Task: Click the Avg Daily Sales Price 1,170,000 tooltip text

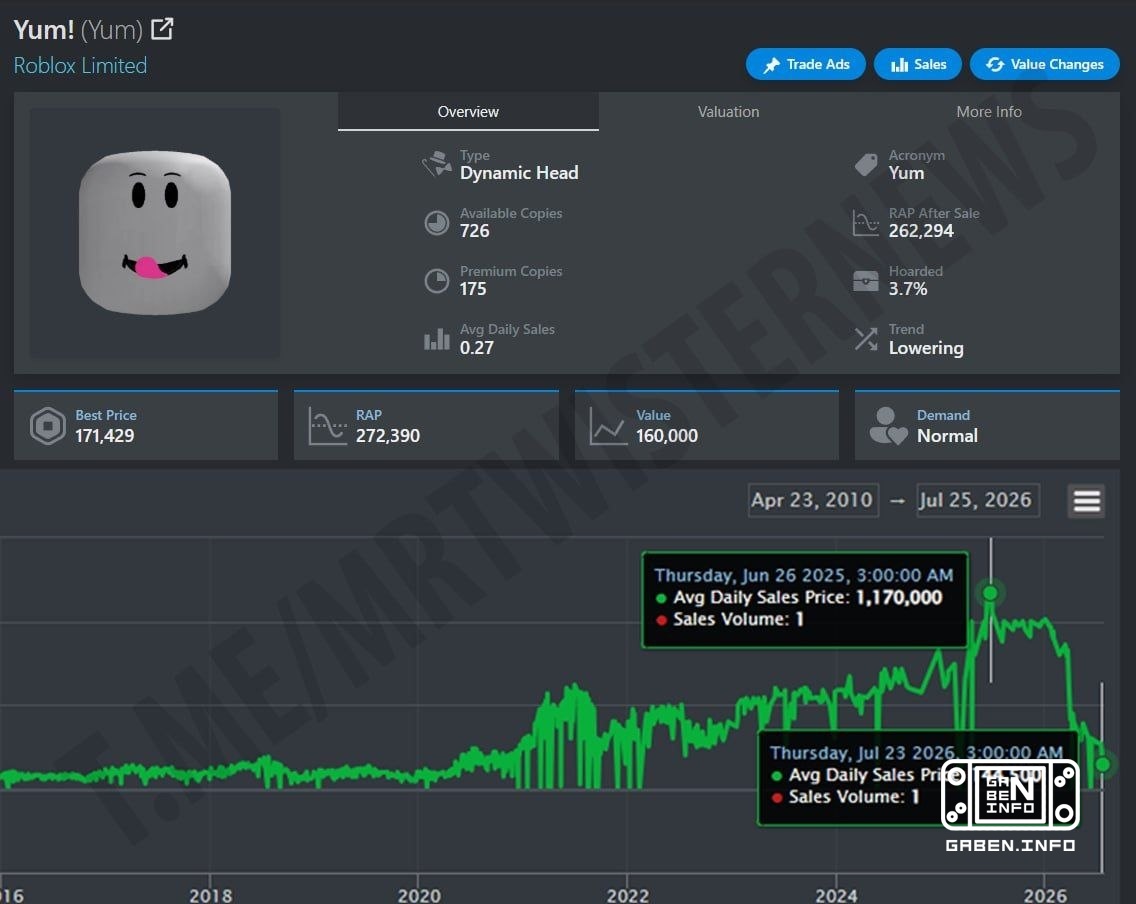Action: click(807, 598)
